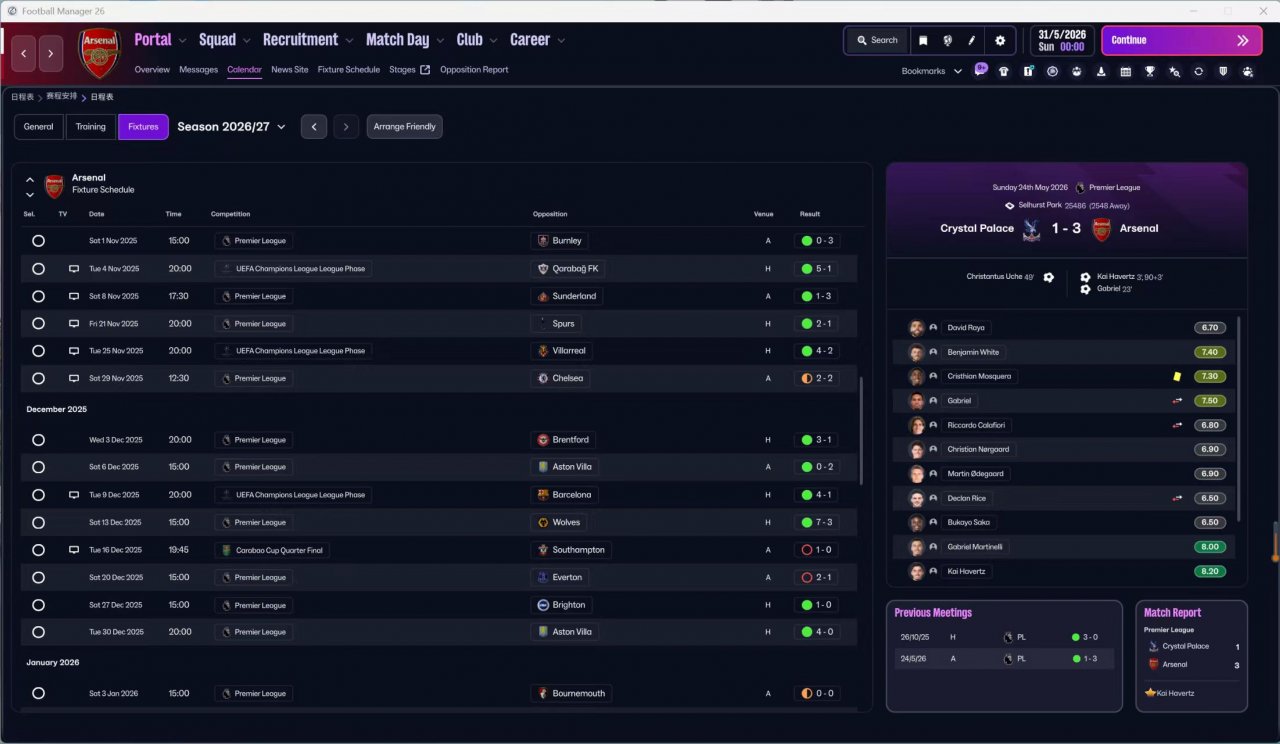Image resolution: width=1280 pixels, height=744 pixels.
Task: Expand the Match Day menu chevron
Action: 440,41
